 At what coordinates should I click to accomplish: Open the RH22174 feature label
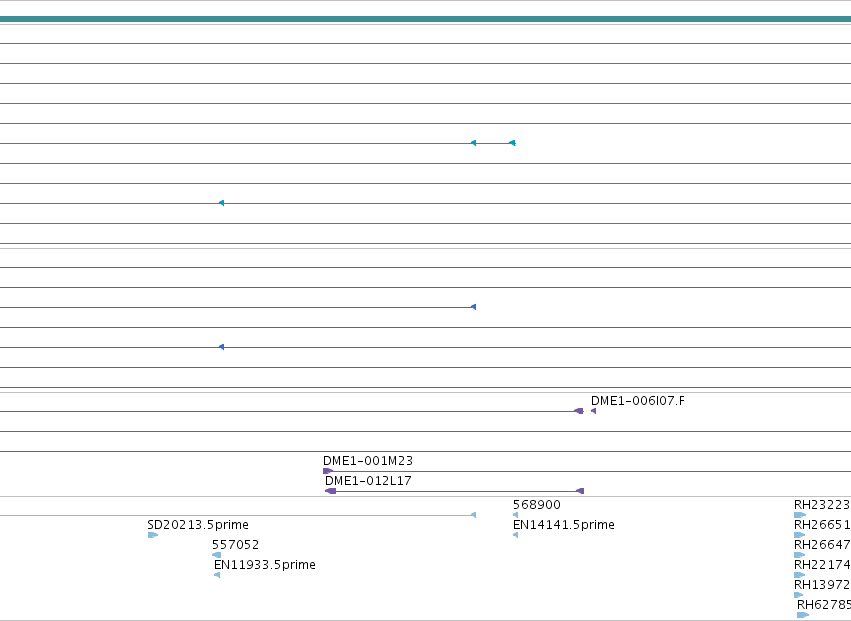[822, 565]
